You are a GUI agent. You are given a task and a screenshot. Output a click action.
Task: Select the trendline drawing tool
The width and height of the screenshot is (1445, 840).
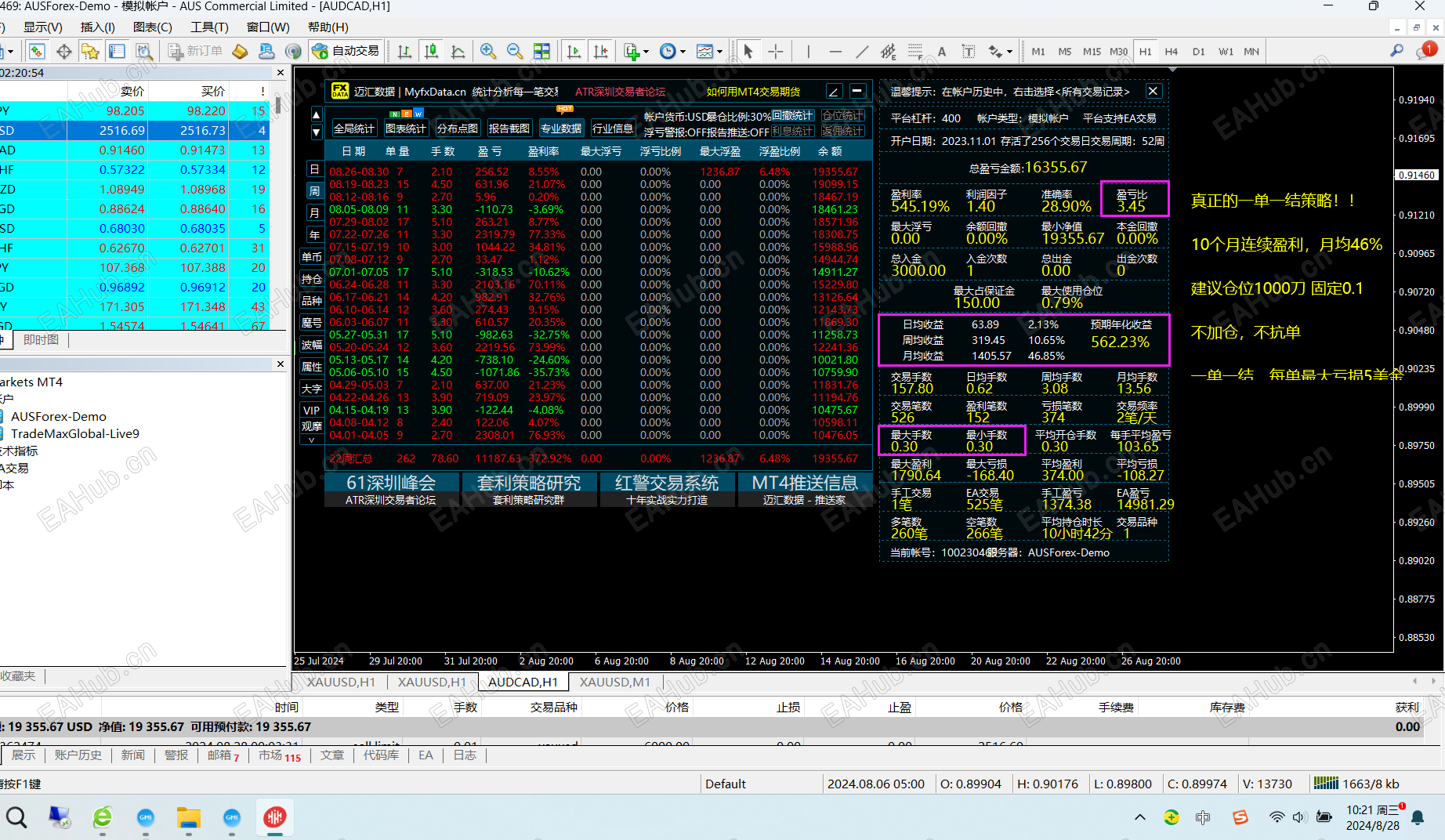pyautogui.click(x=862, y=52)
